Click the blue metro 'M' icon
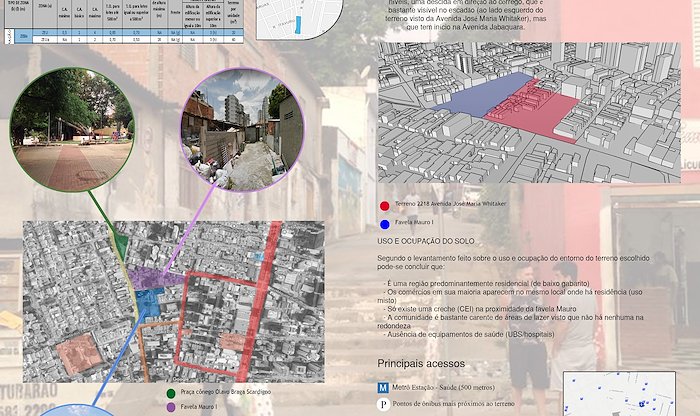 coord(383,387)
